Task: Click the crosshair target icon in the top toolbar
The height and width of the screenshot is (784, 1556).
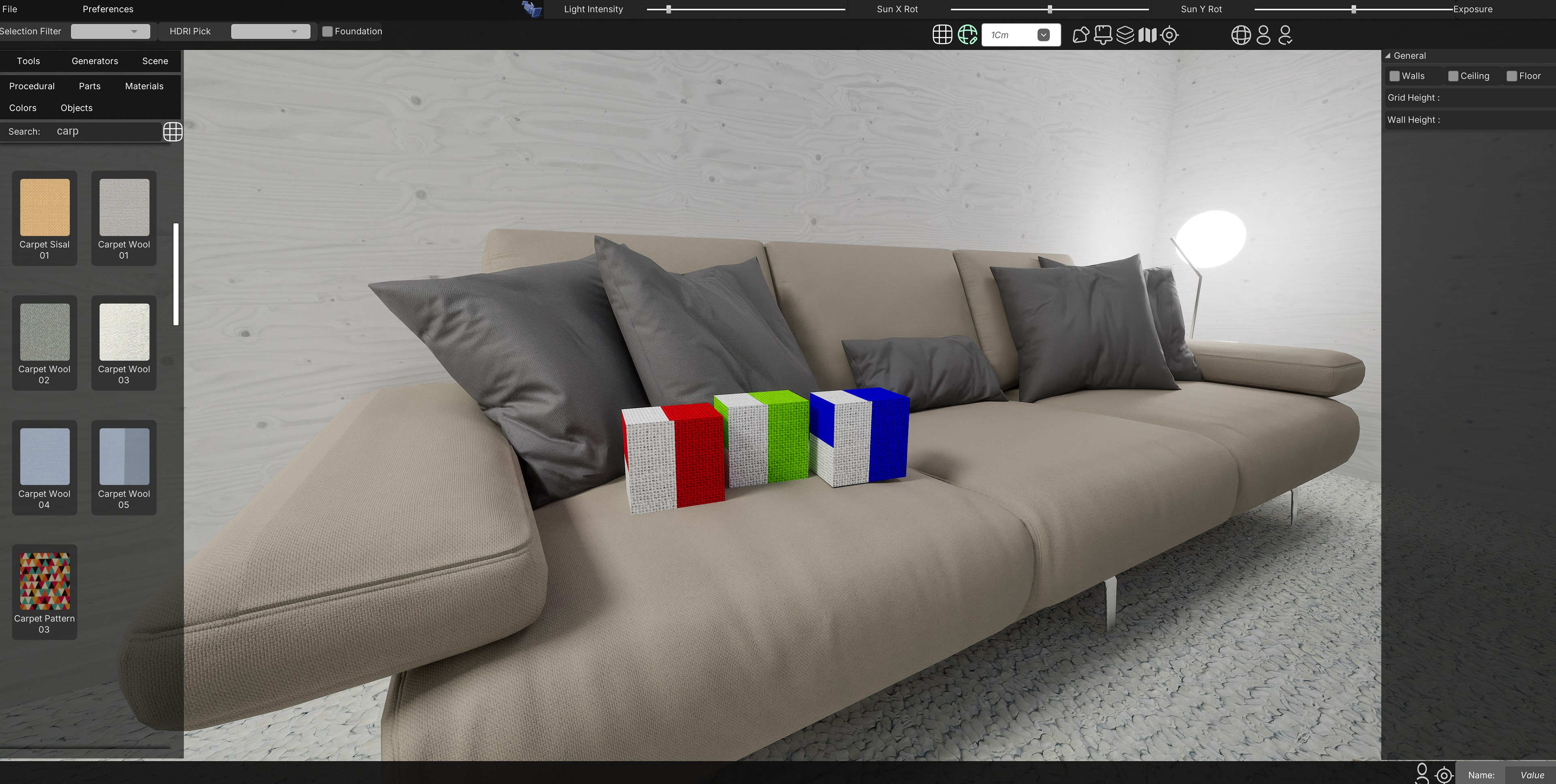Action: 1169,35
